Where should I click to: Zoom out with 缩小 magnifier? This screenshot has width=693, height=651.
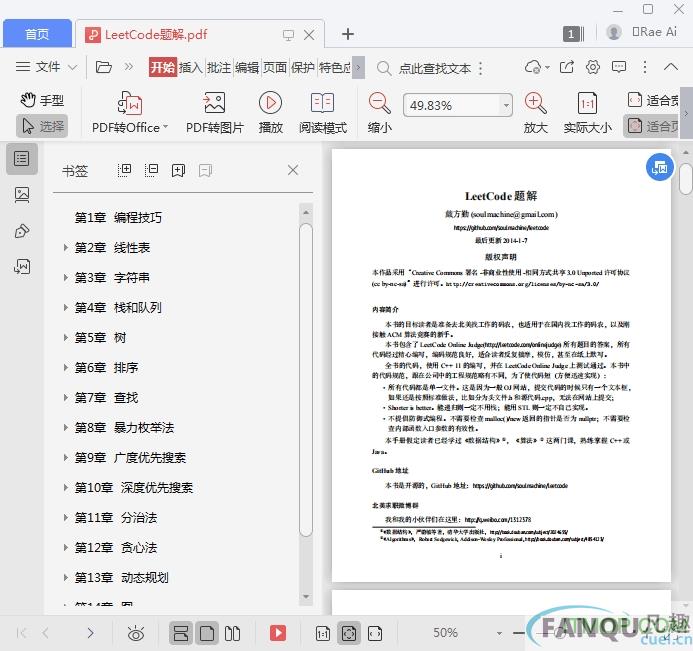click(x=380, y=113)
